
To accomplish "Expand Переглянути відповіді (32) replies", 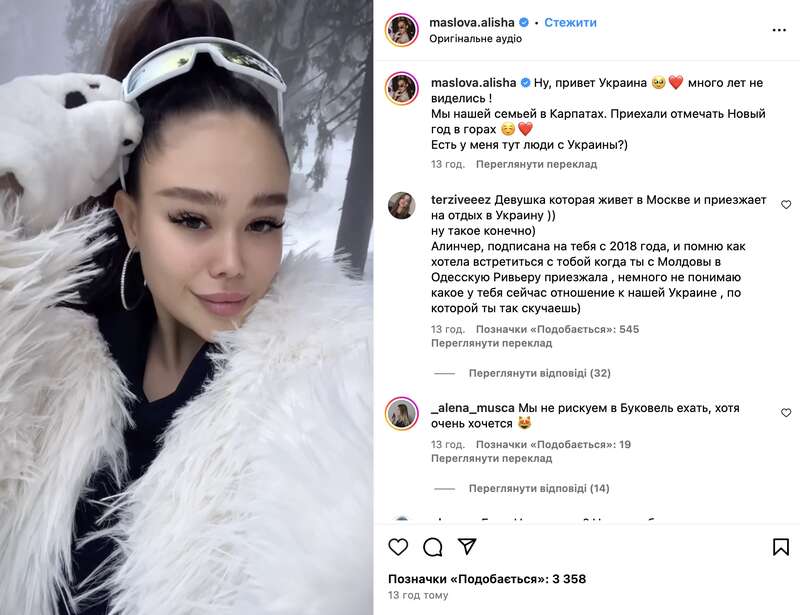I will [539, 373].
